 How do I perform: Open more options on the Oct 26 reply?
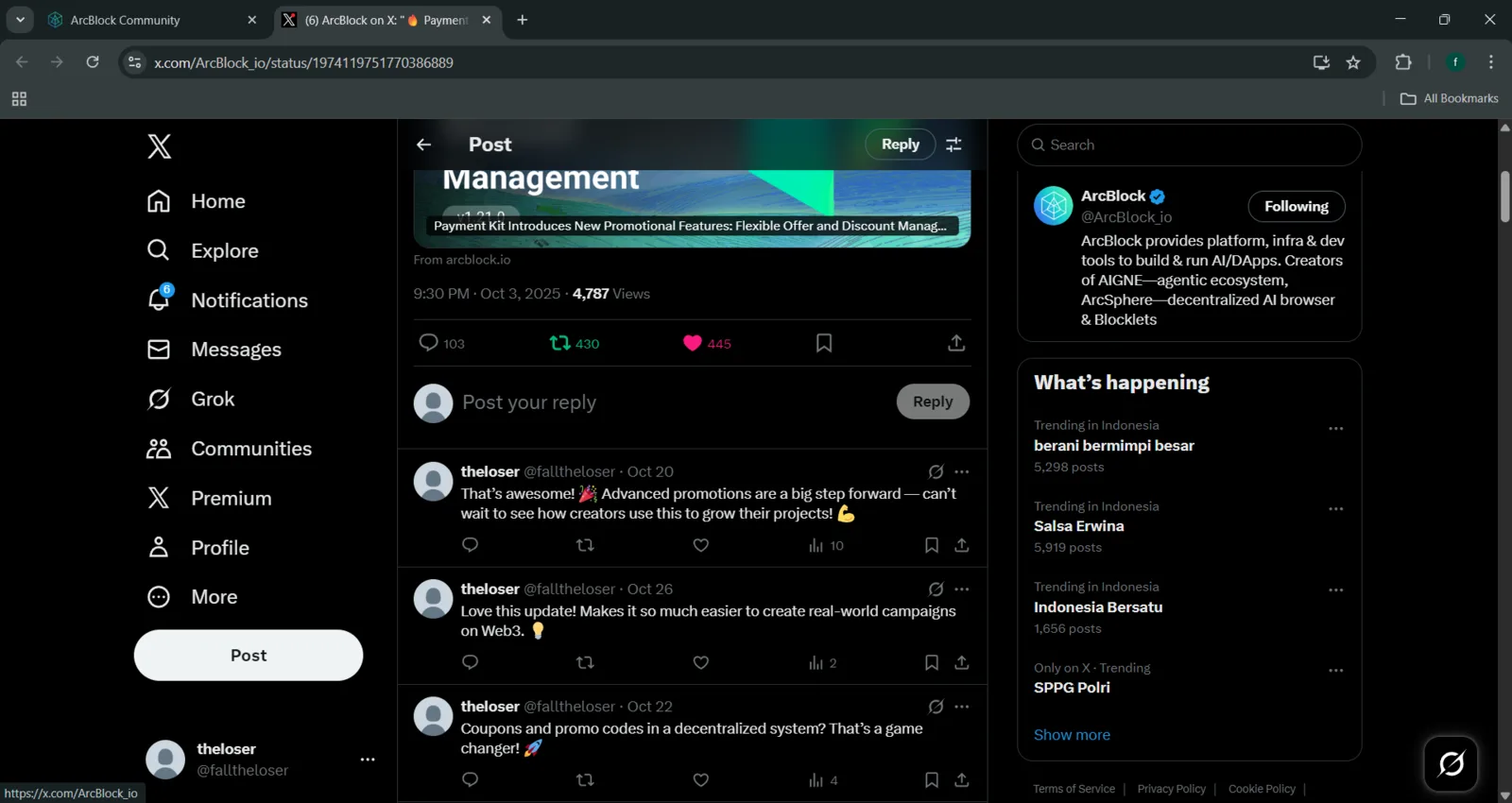pyautogui.click(x=962, y=589)
